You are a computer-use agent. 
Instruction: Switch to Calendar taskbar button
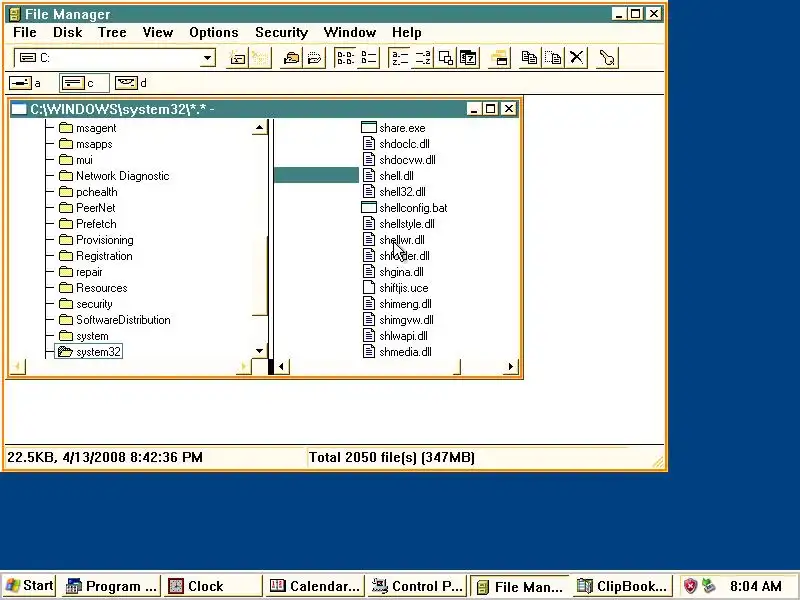pos(315,586)
